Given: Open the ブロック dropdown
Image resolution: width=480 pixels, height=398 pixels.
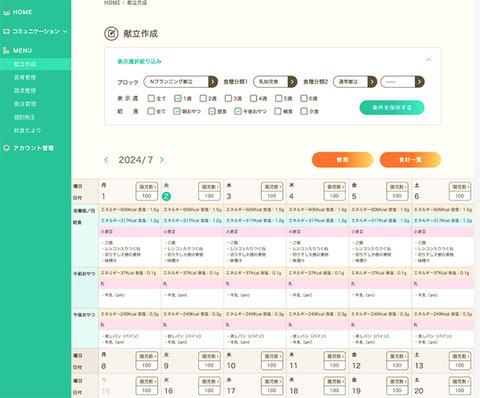Looking at the screenshot, I should (x=180, y=82).
